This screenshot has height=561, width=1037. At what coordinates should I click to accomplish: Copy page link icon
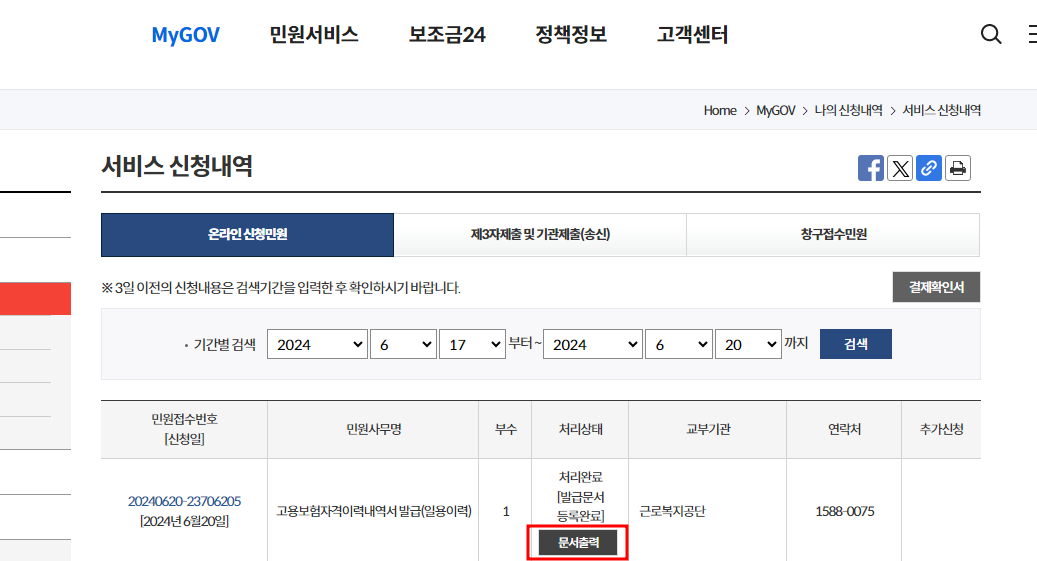(x=929, y=168)
